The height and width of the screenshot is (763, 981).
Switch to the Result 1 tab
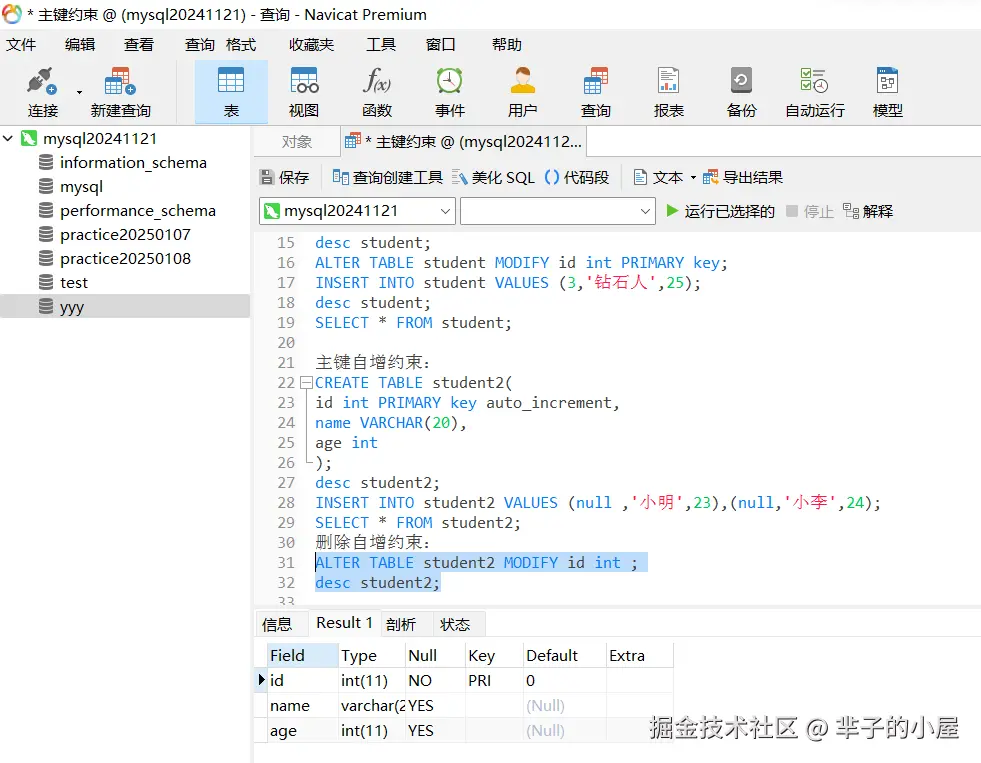pos(344,623)
